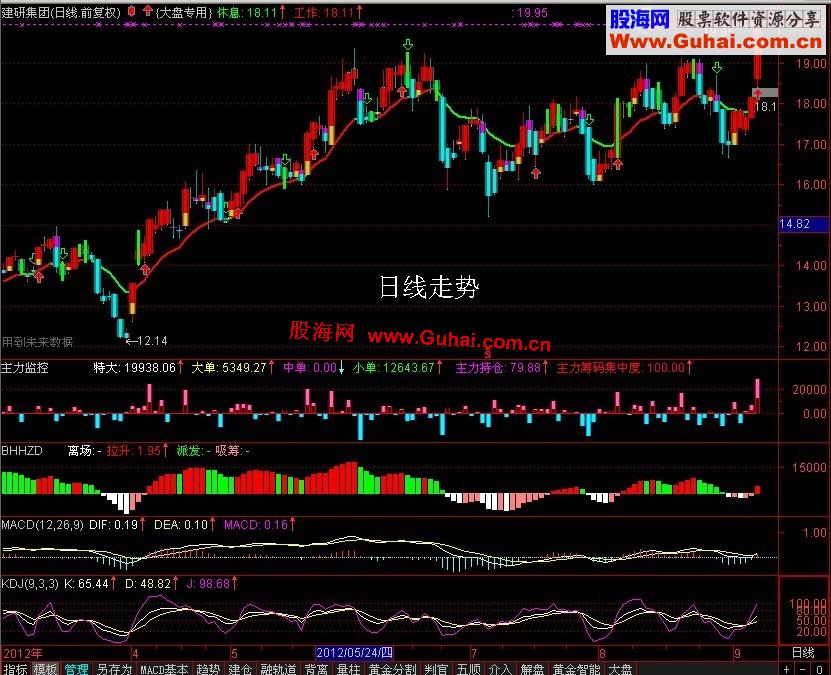Click the 日线 period selector

pos(803,653)
